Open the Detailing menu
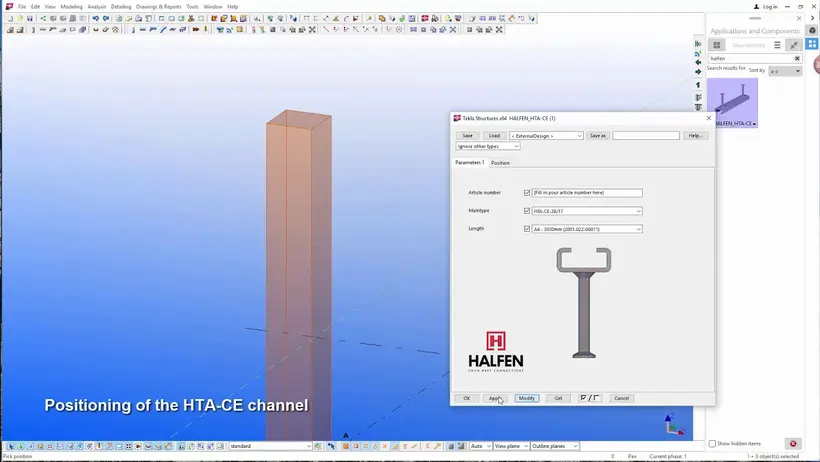The height and width of the screenshot is (462, 820). point(121,7)
